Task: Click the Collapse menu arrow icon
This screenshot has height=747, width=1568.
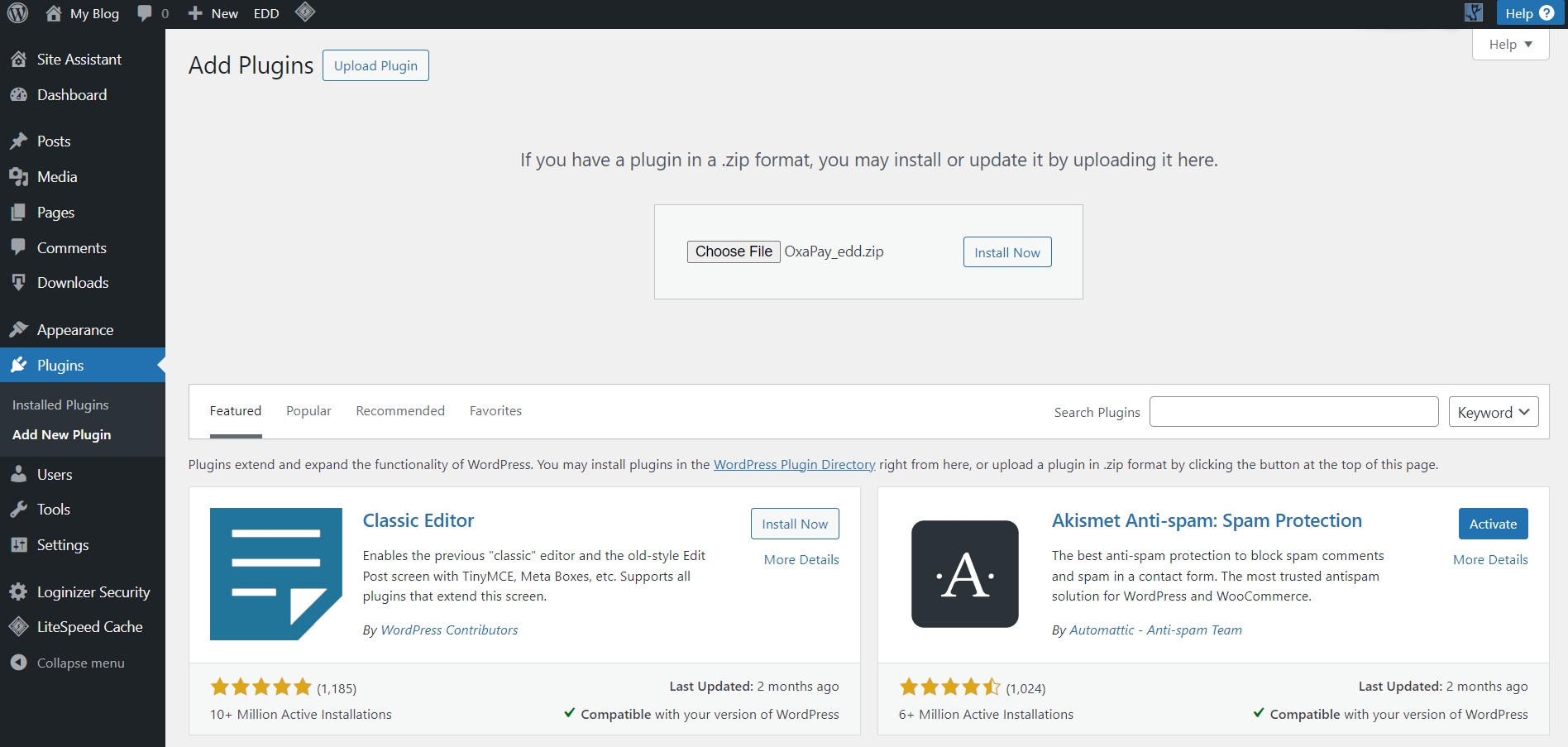Action: pos(18,663)
